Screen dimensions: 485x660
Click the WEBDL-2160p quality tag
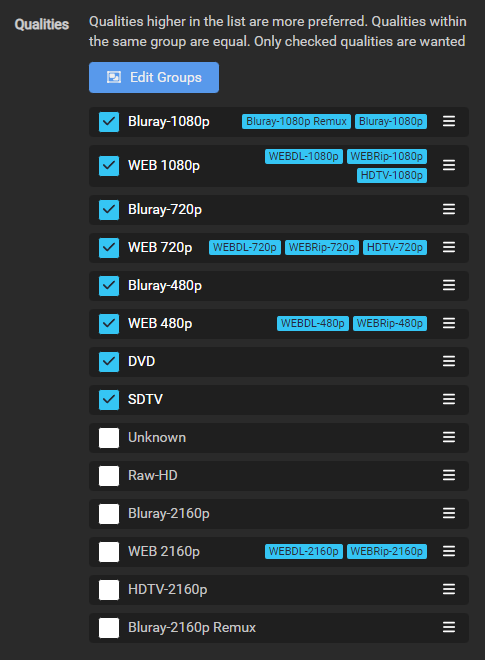click(304, 551)
